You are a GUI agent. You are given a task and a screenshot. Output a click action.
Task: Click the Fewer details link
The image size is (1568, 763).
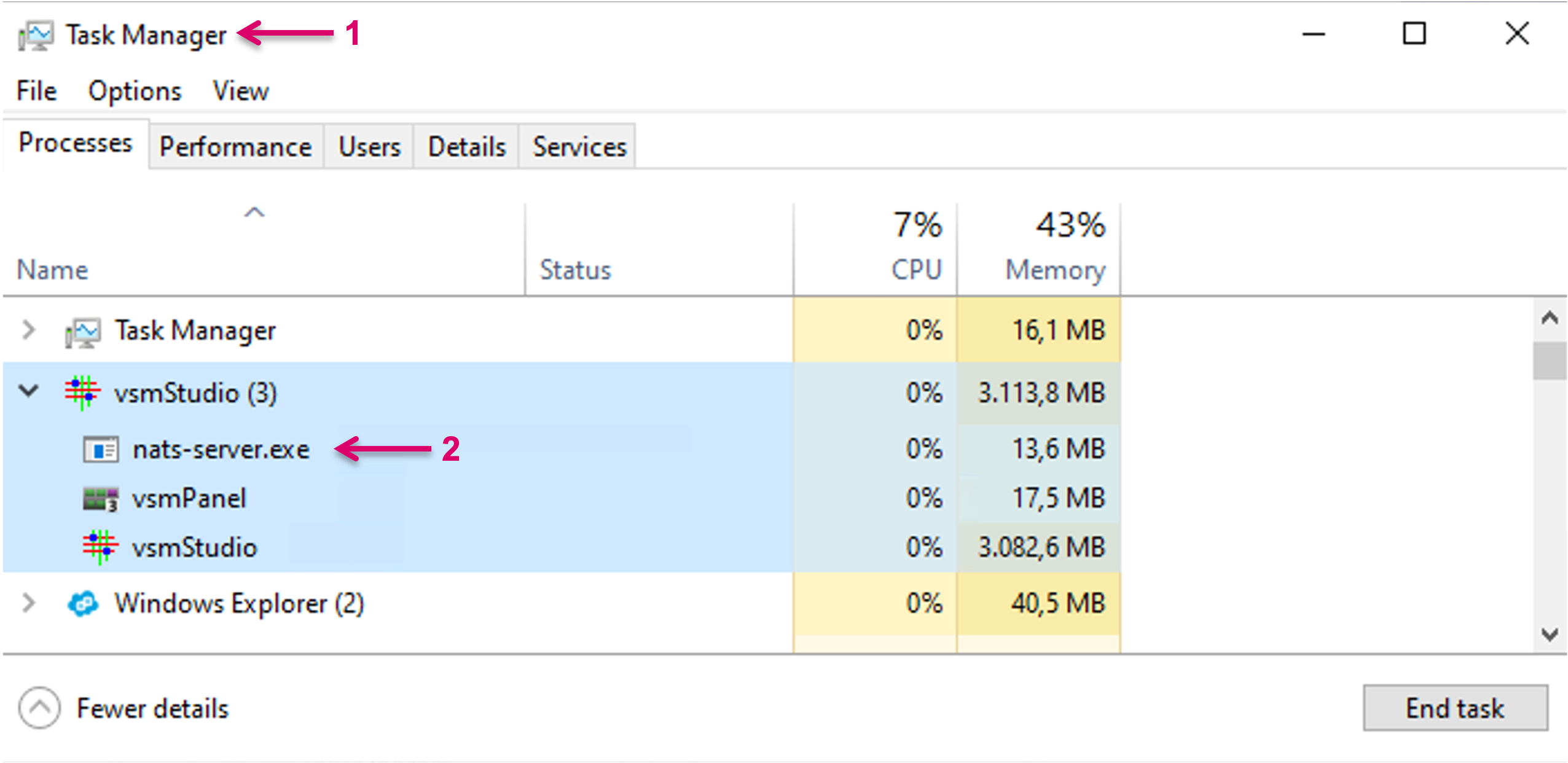click(x=152, y=708)
